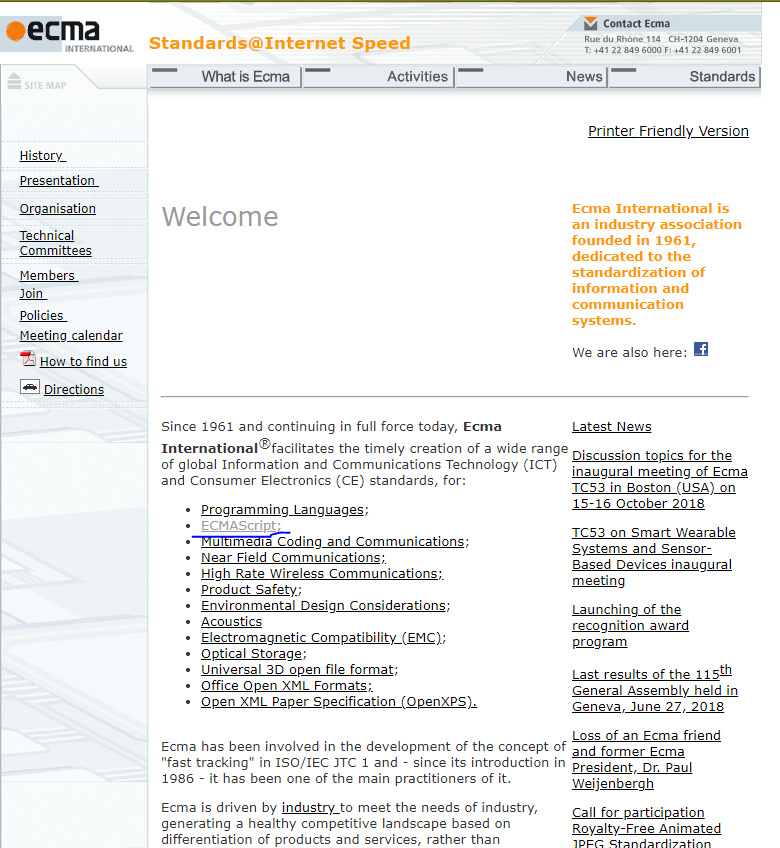The height and width of the screenshot is (848, 780).
Task: Open the Facebook icon link
Action: click(701, 349)
